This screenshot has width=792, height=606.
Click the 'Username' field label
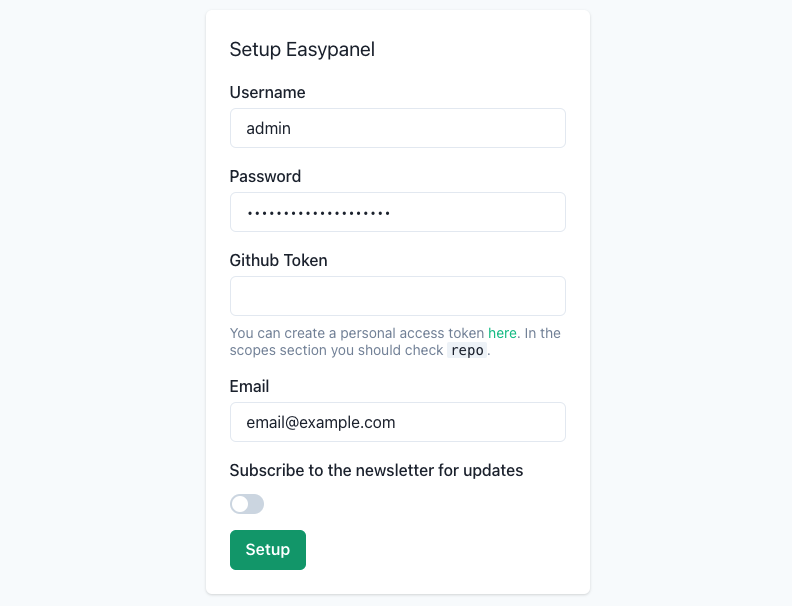[267, 92]
